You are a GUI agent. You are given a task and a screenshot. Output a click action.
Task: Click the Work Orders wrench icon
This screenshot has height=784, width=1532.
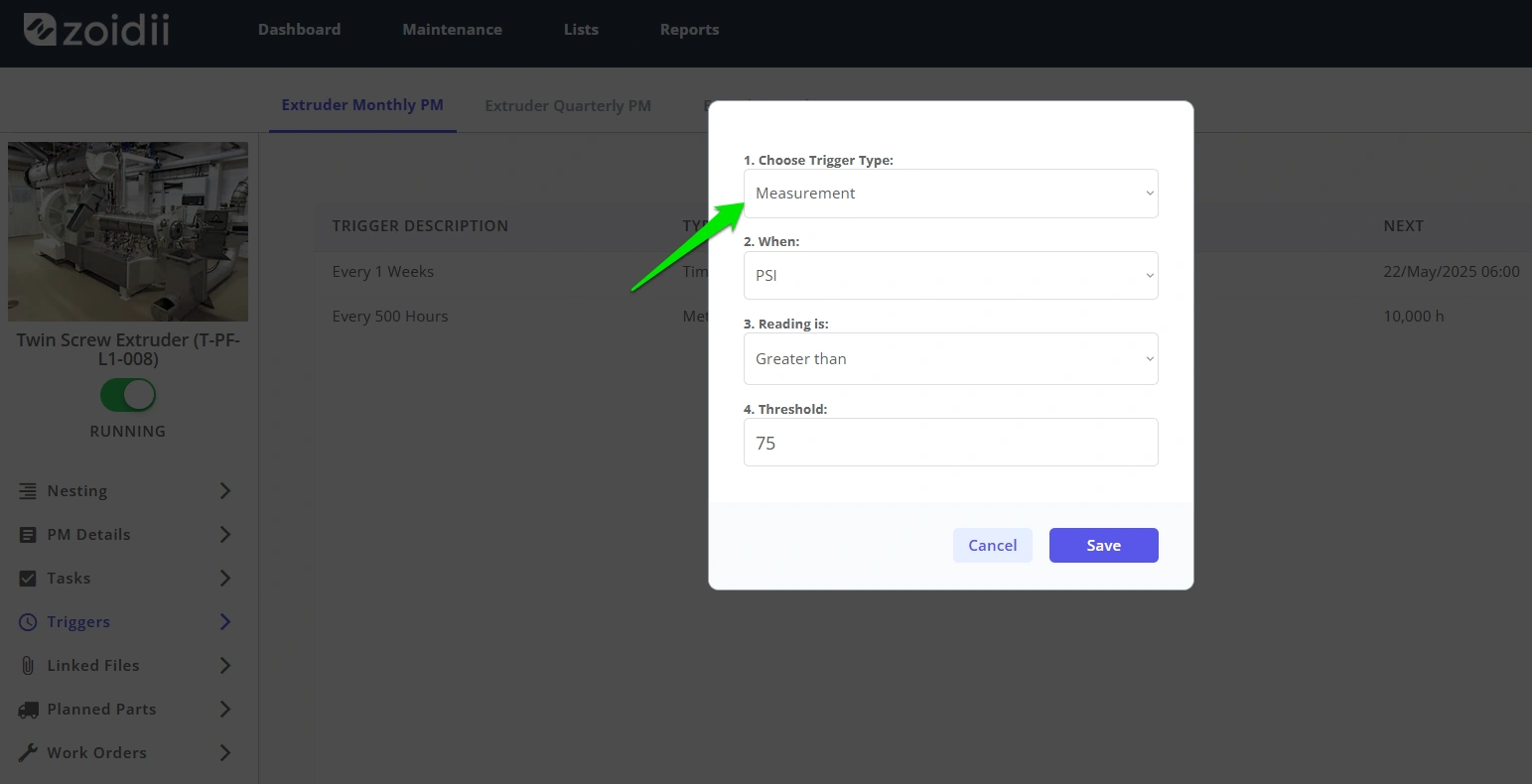28,752
